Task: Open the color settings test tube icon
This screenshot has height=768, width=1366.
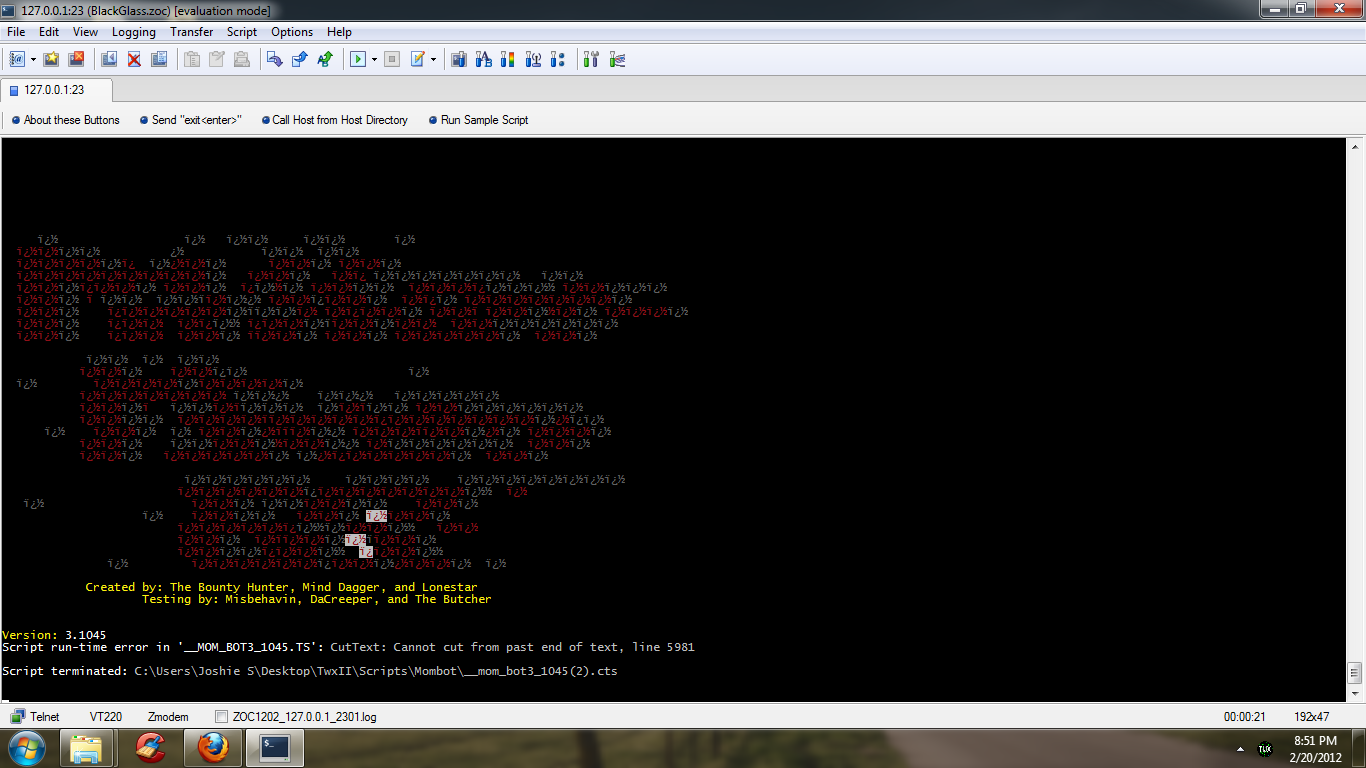Action: (508, 60)
